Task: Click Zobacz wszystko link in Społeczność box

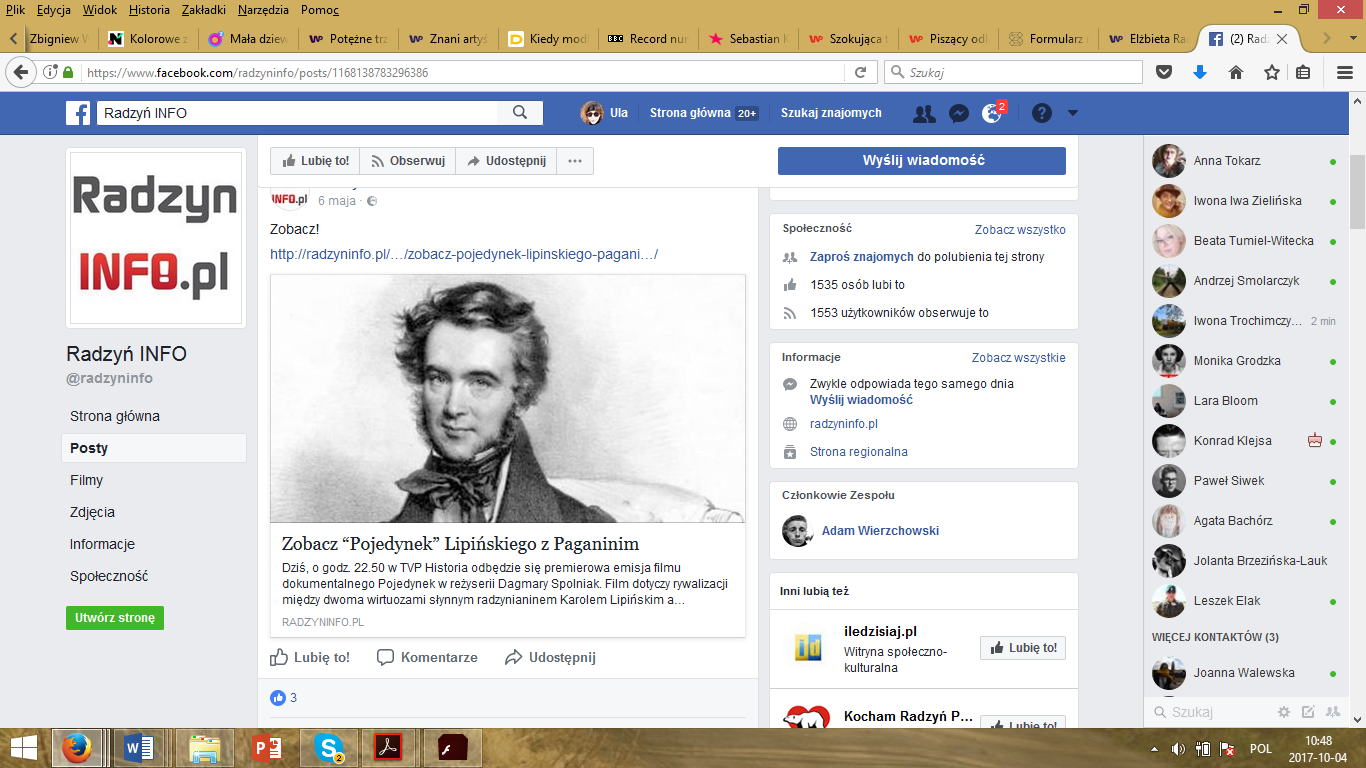Action: pos(1020,229)
